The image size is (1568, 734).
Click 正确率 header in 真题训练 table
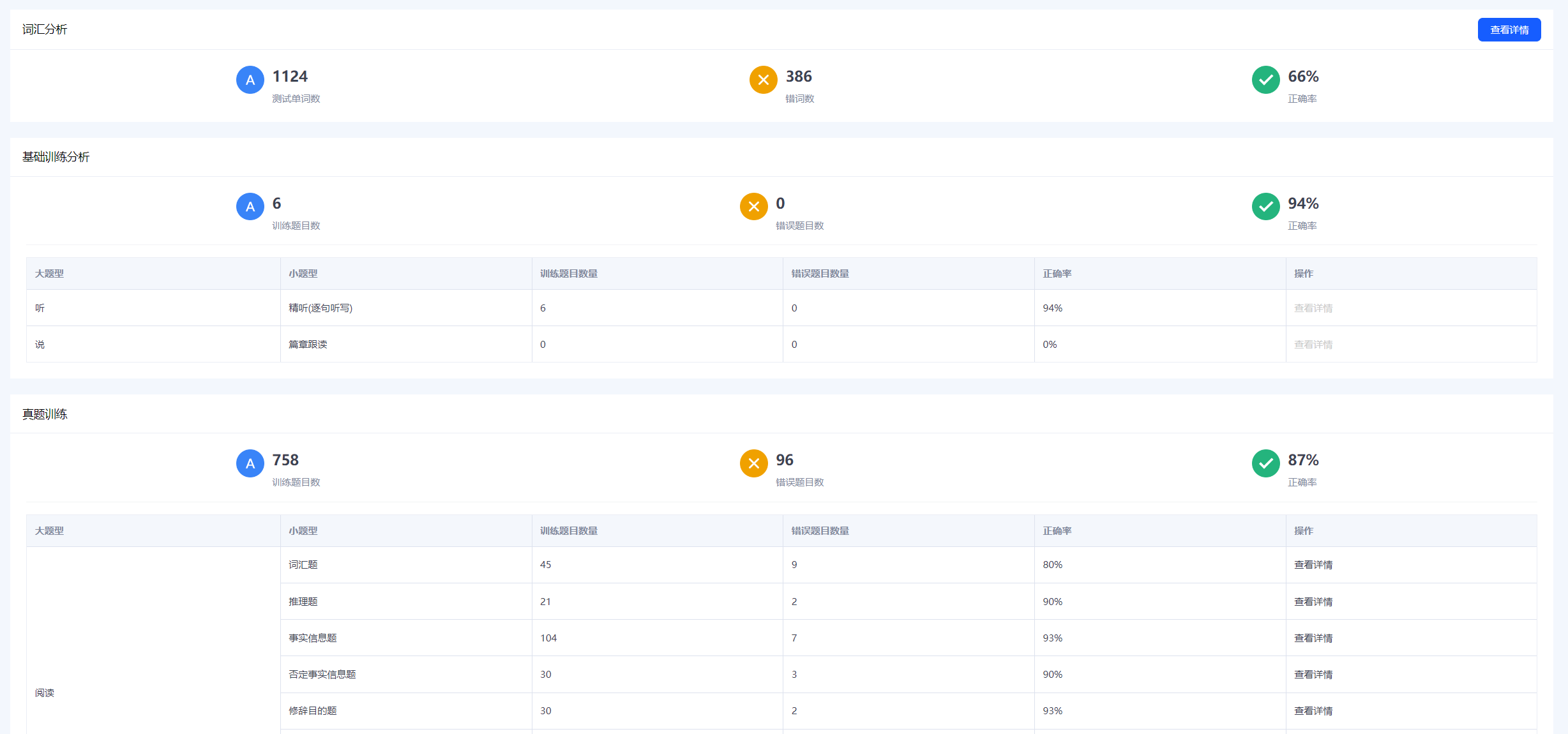tap(1057, 531)
